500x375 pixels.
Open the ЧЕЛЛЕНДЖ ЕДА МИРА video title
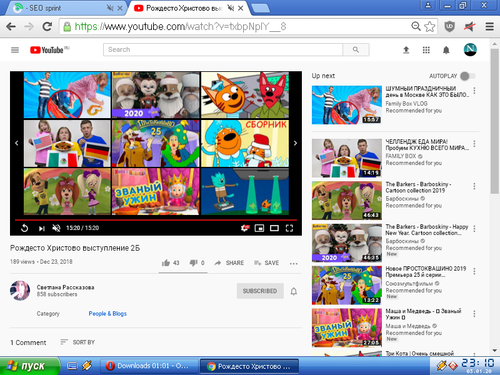(x=427, y=145)
